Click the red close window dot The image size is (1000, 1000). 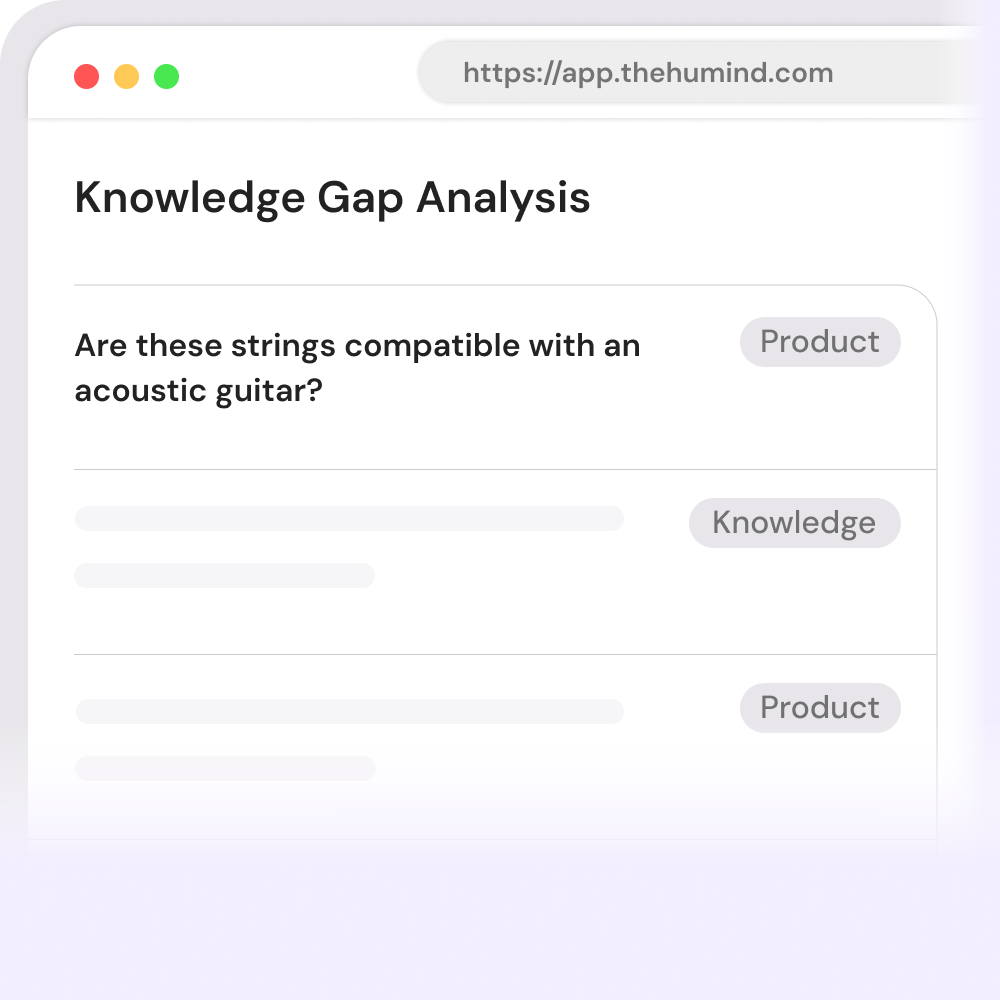87,77
